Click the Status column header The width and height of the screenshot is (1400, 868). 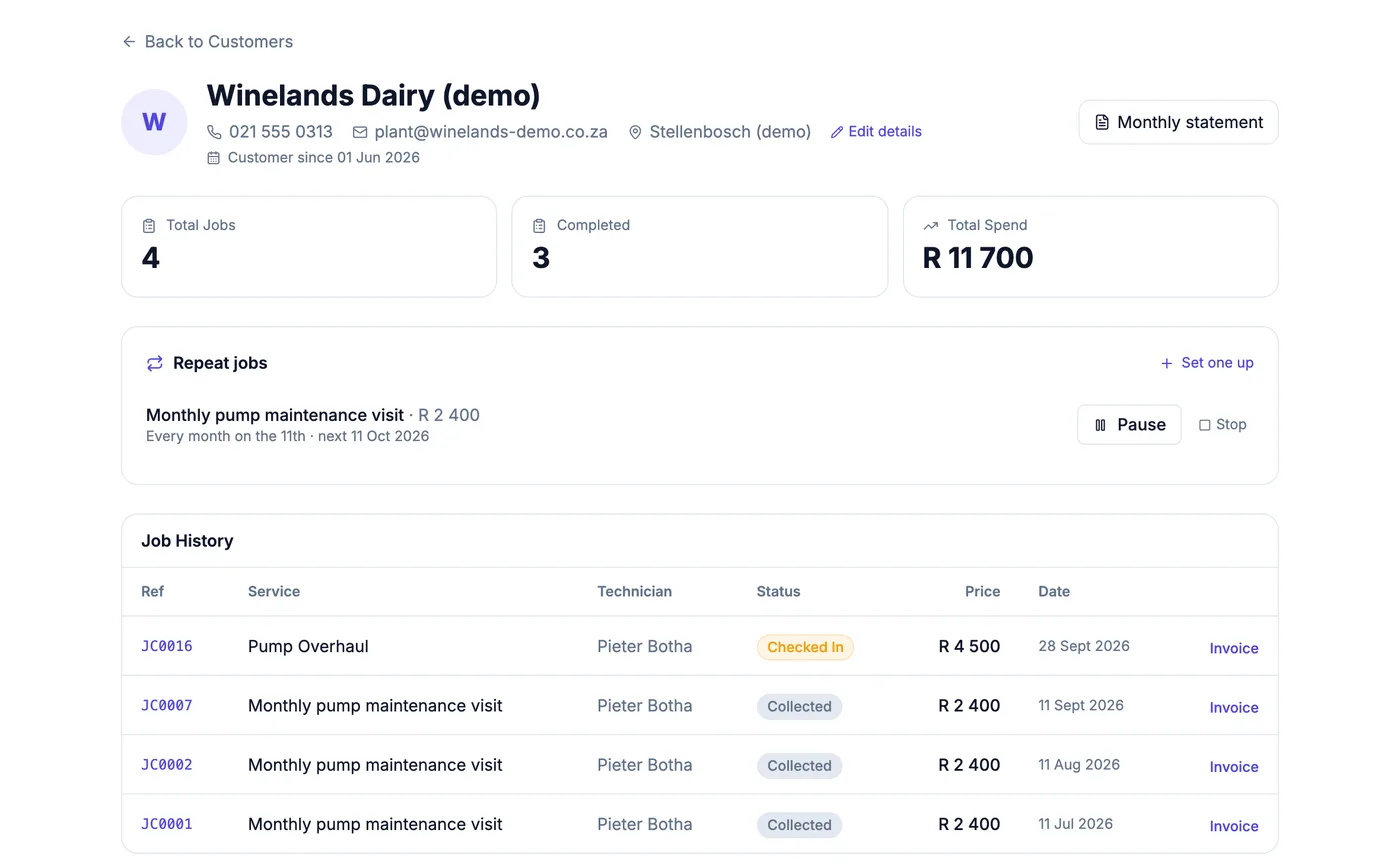pyautogui.click(x=778, y=592)
